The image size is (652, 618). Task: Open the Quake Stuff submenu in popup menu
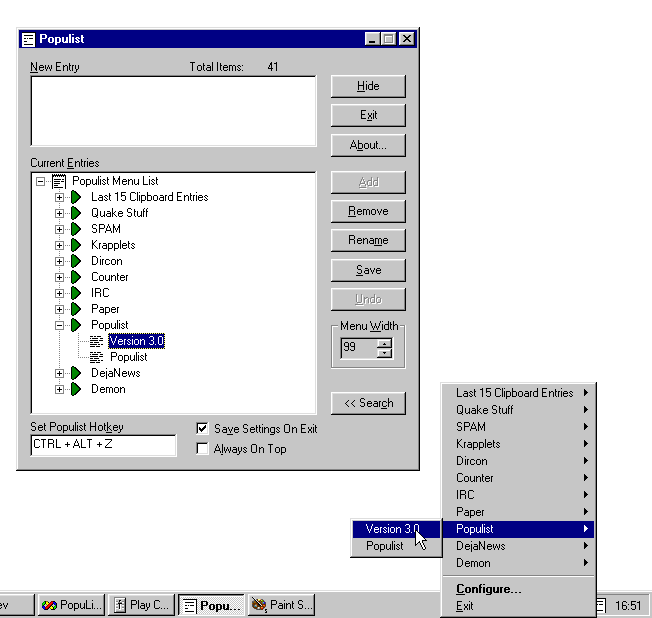pos(519,410)
